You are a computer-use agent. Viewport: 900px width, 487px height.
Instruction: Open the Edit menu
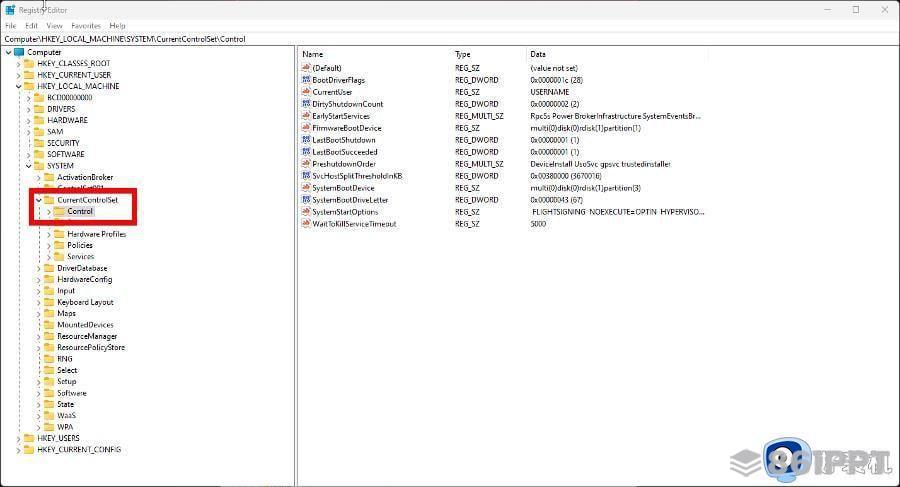coord(32,26)
